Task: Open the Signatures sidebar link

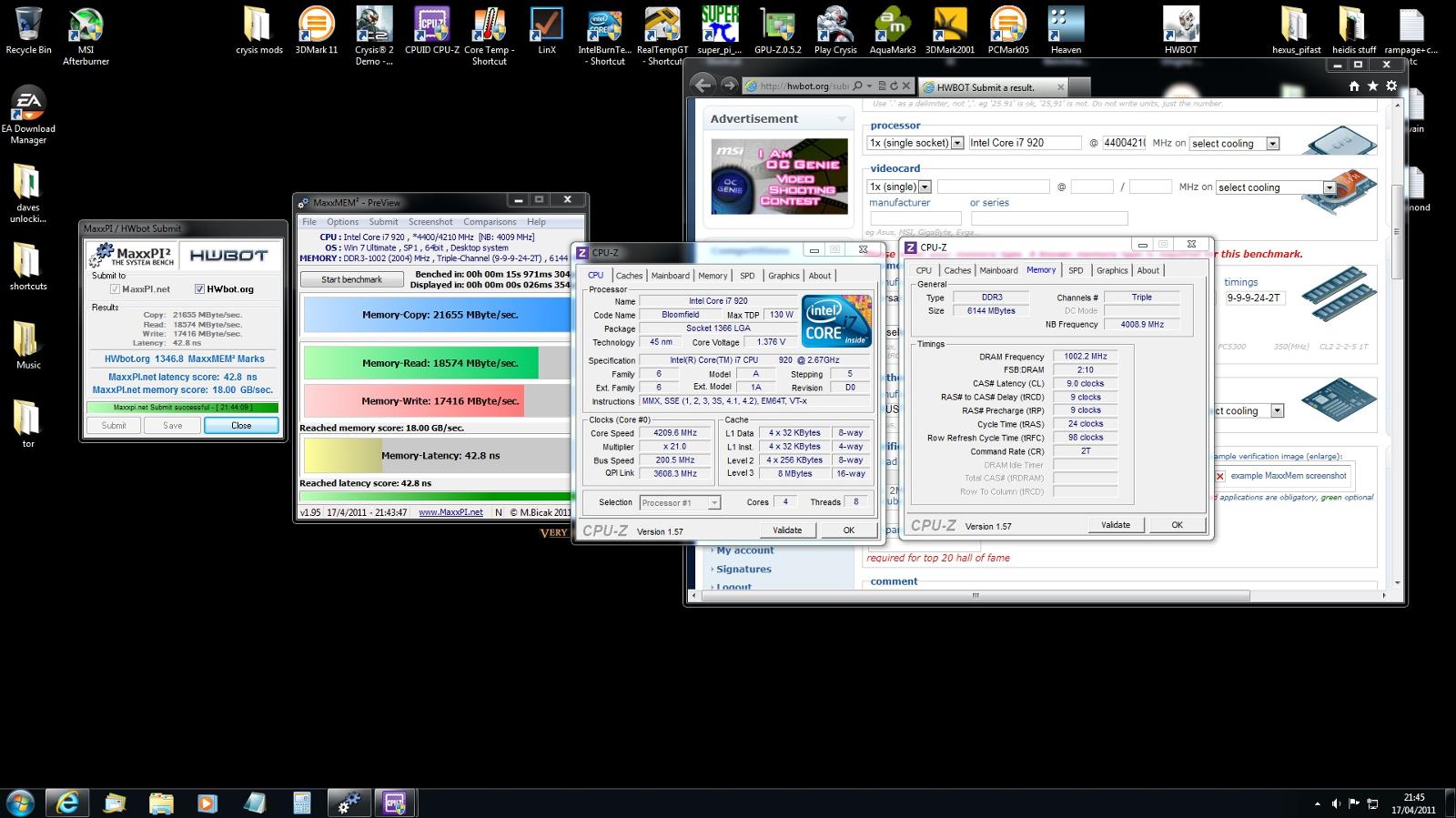Action: 743,570
